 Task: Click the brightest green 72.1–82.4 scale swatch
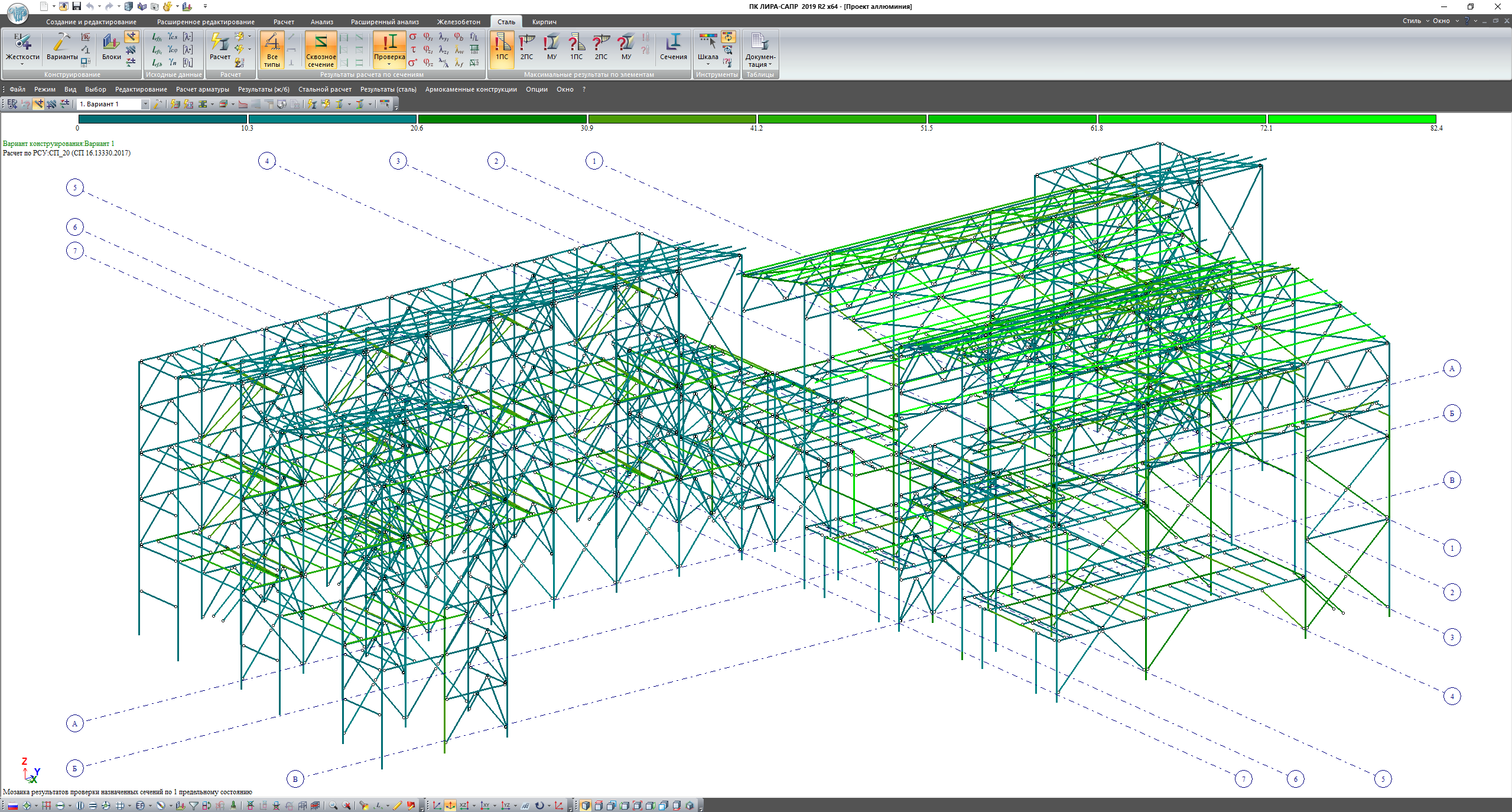[1351, 119]
